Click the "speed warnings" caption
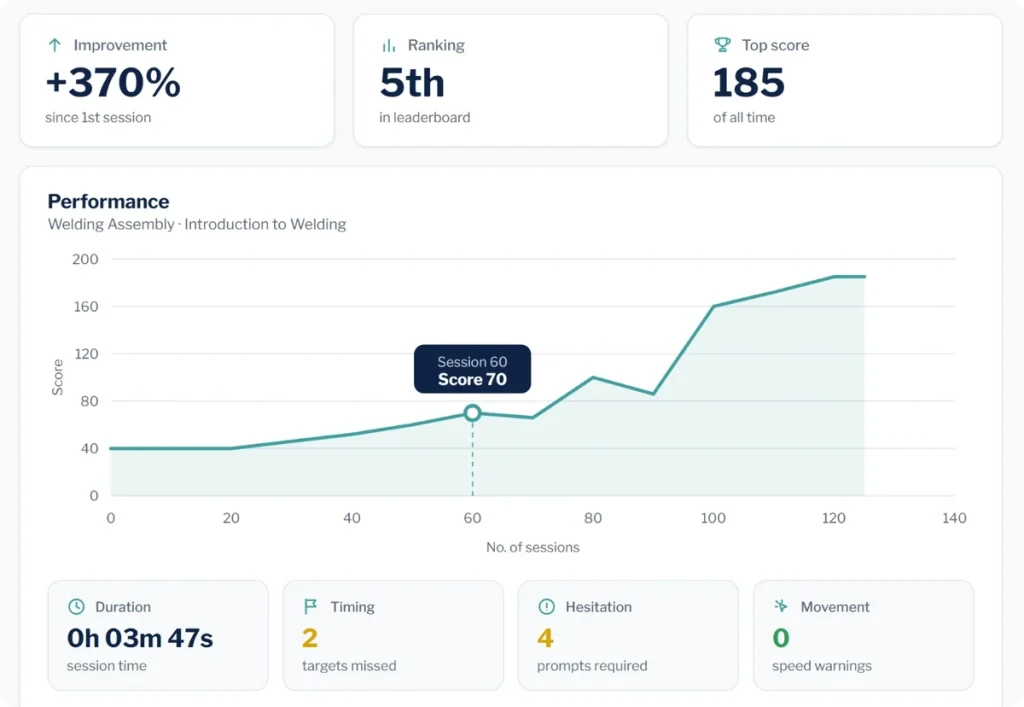 (822, 666)
